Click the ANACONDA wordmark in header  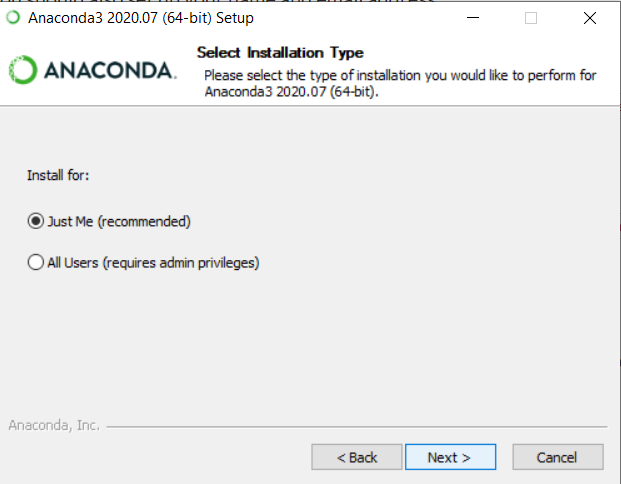pos(108,71)
